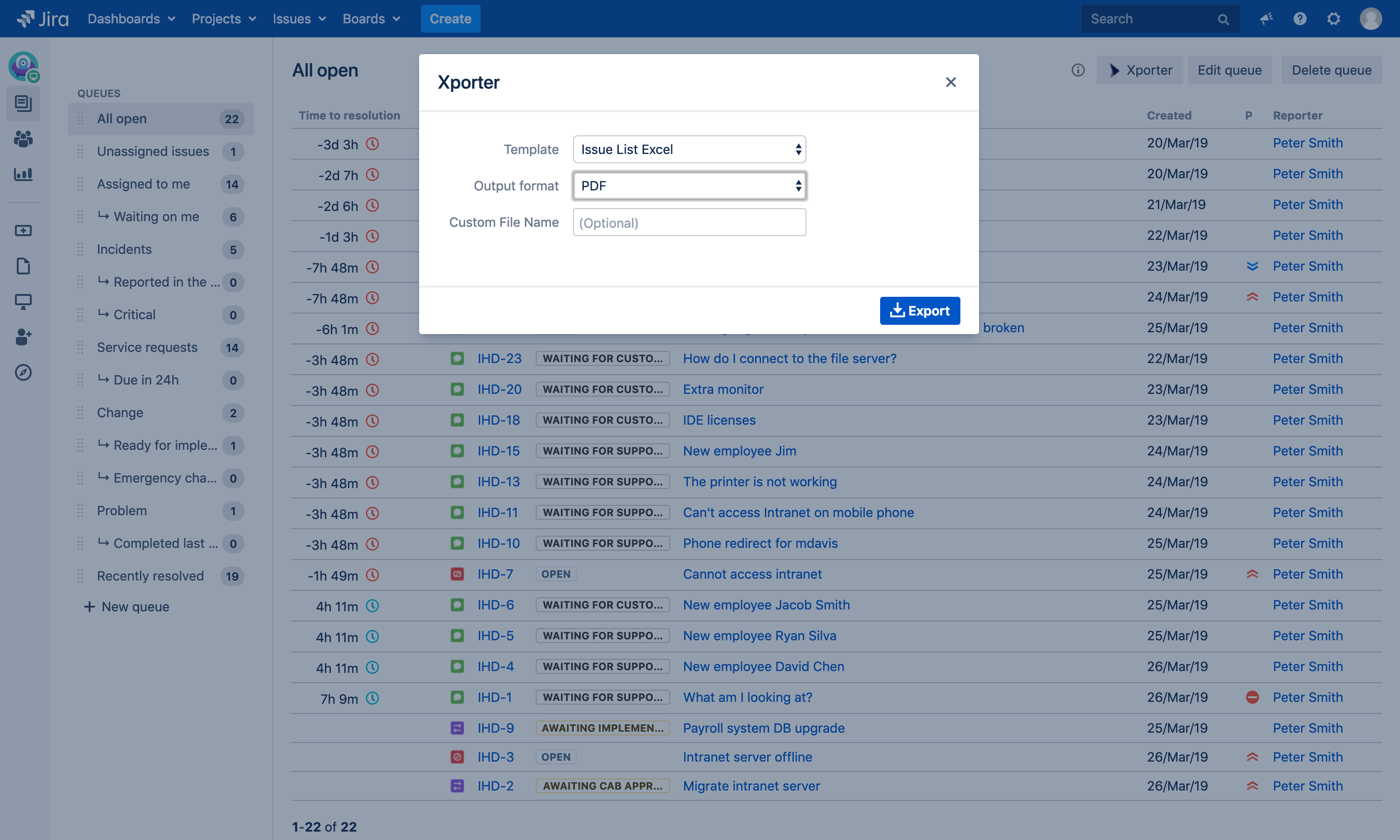Open the settings gear icon

[1333, 19]
